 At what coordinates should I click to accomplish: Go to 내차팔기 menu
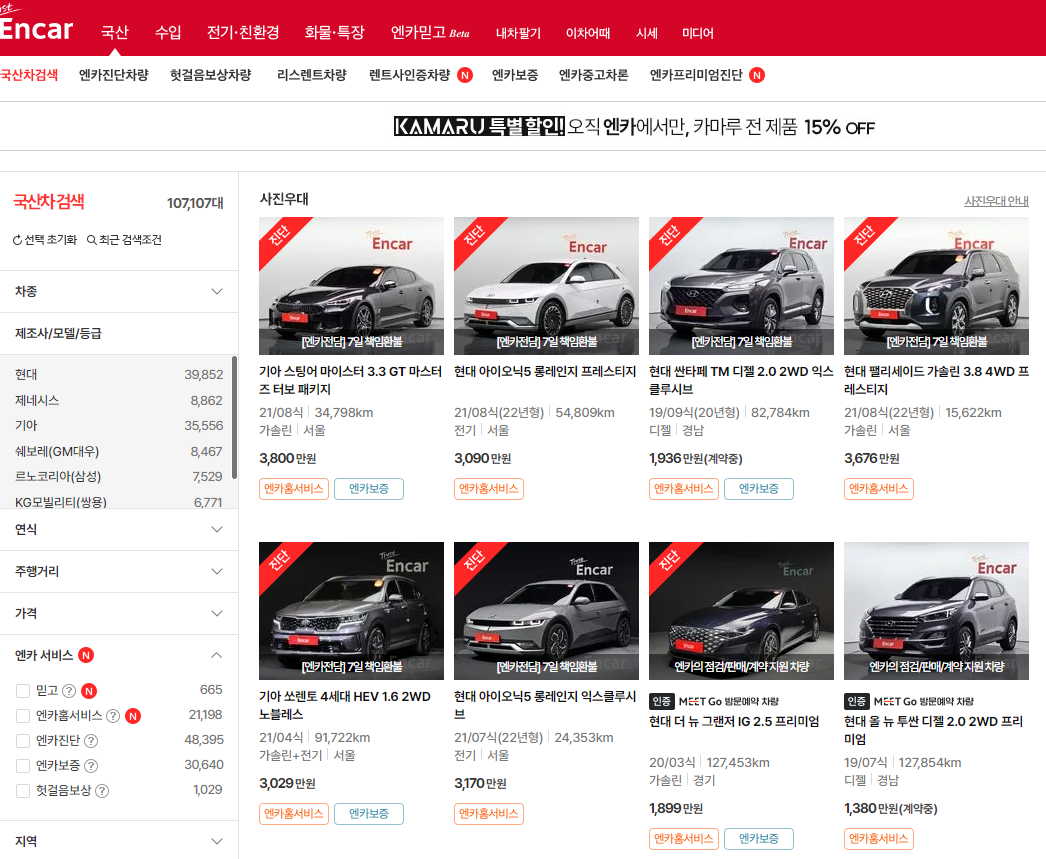(x=518, y=33)
